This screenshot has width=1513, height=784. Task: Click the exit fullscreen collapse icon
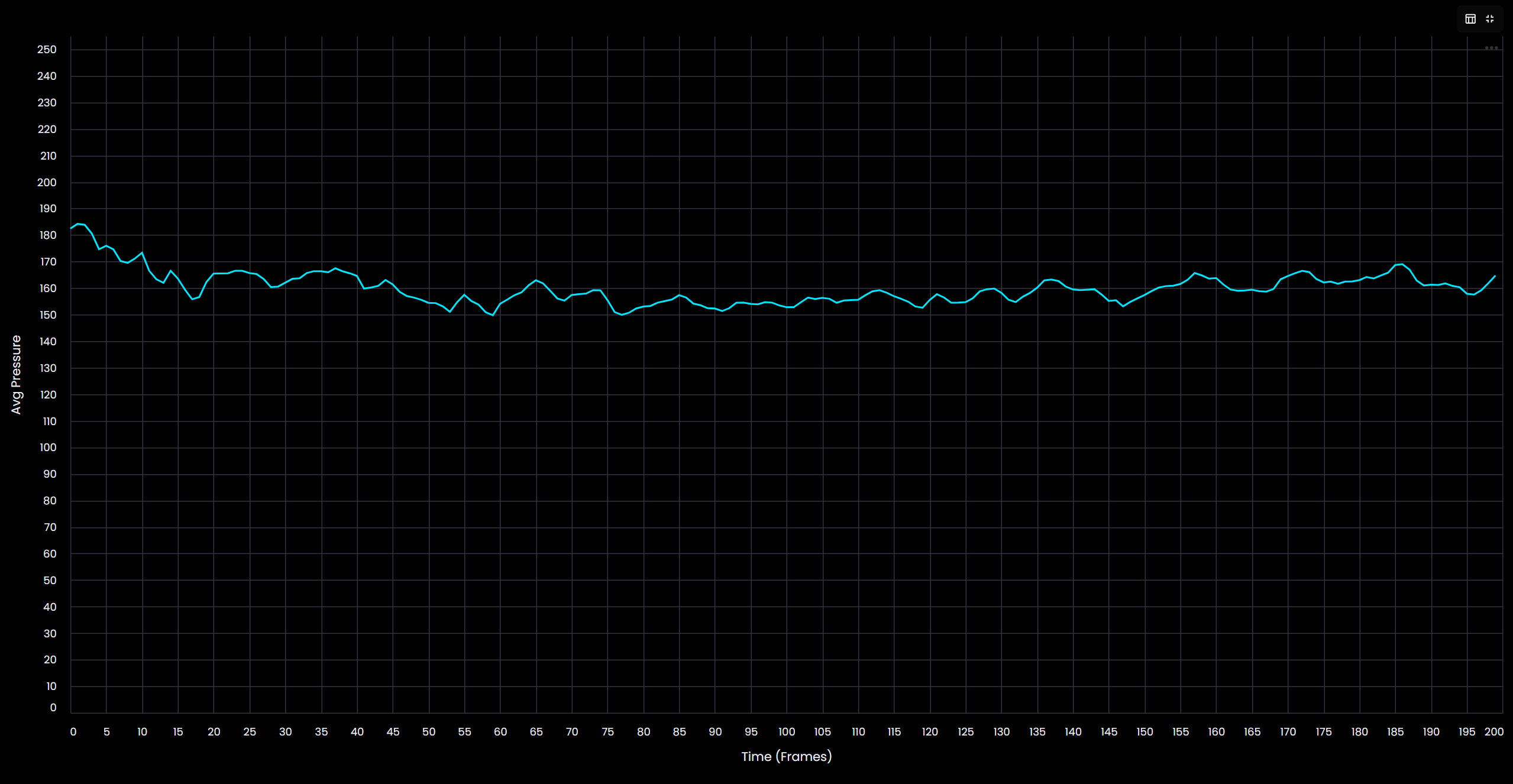(x=1490, y=19)
